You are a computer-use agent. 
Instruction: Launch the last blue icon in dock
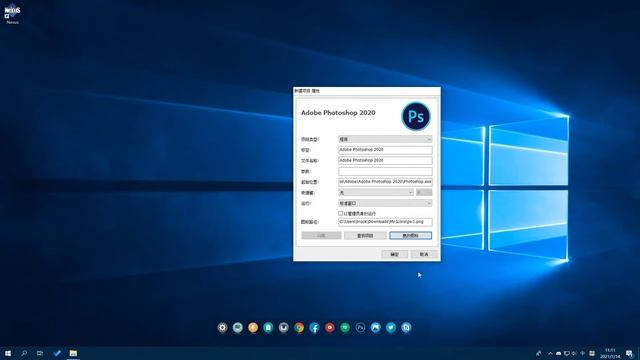(406, 327)
